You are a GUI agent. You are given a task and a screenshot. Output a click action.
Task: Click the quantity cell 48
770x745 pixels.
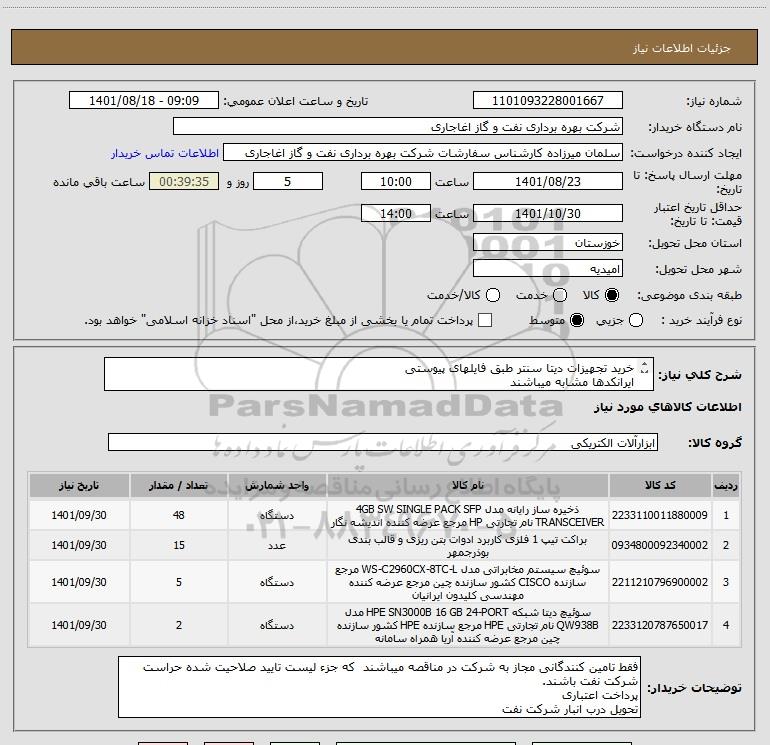click(179, 515)
